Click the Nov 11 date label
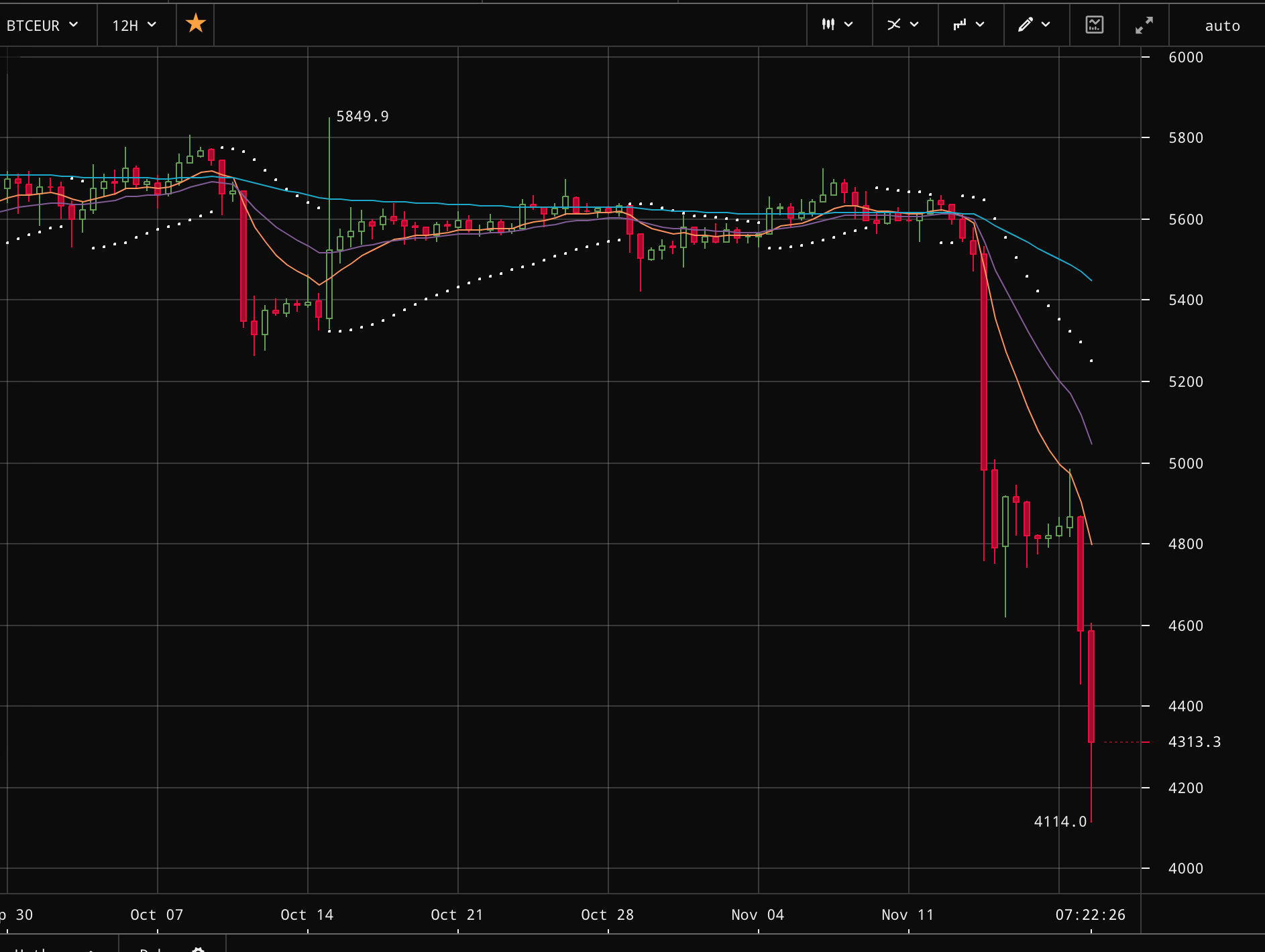Image resolution: width=1265 pixels, height=952 pixels. coord(907,915)
